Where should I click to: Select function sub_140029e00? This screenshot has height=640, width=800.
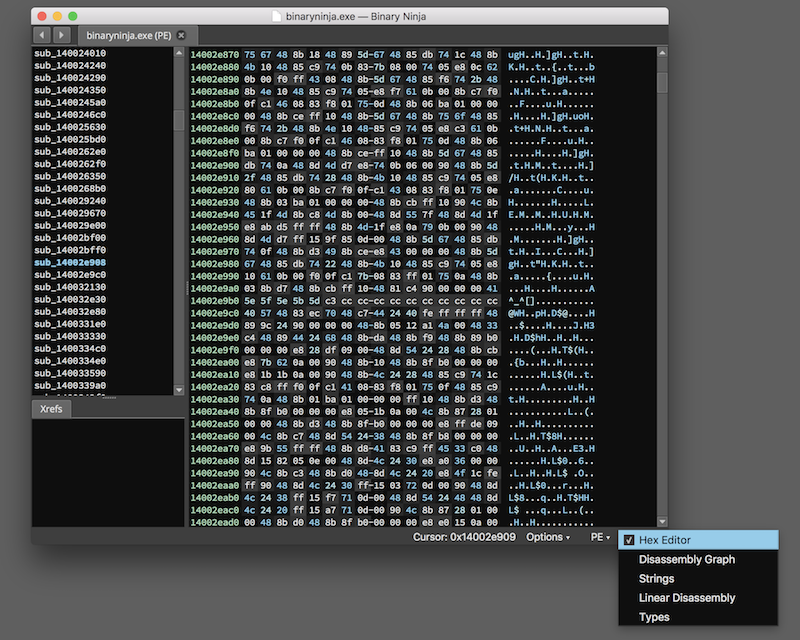click(x=70, y=226)
